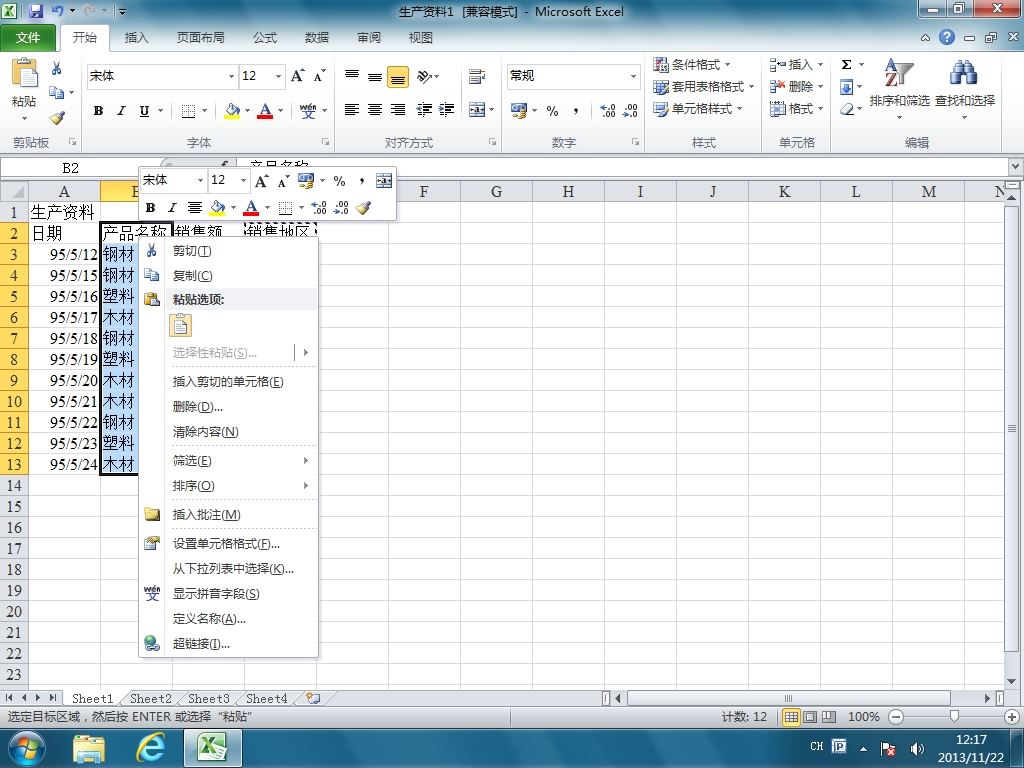The height and width of the screenshot is (768, 1024).
Task: Select column G header
Action: click(496, 191)
